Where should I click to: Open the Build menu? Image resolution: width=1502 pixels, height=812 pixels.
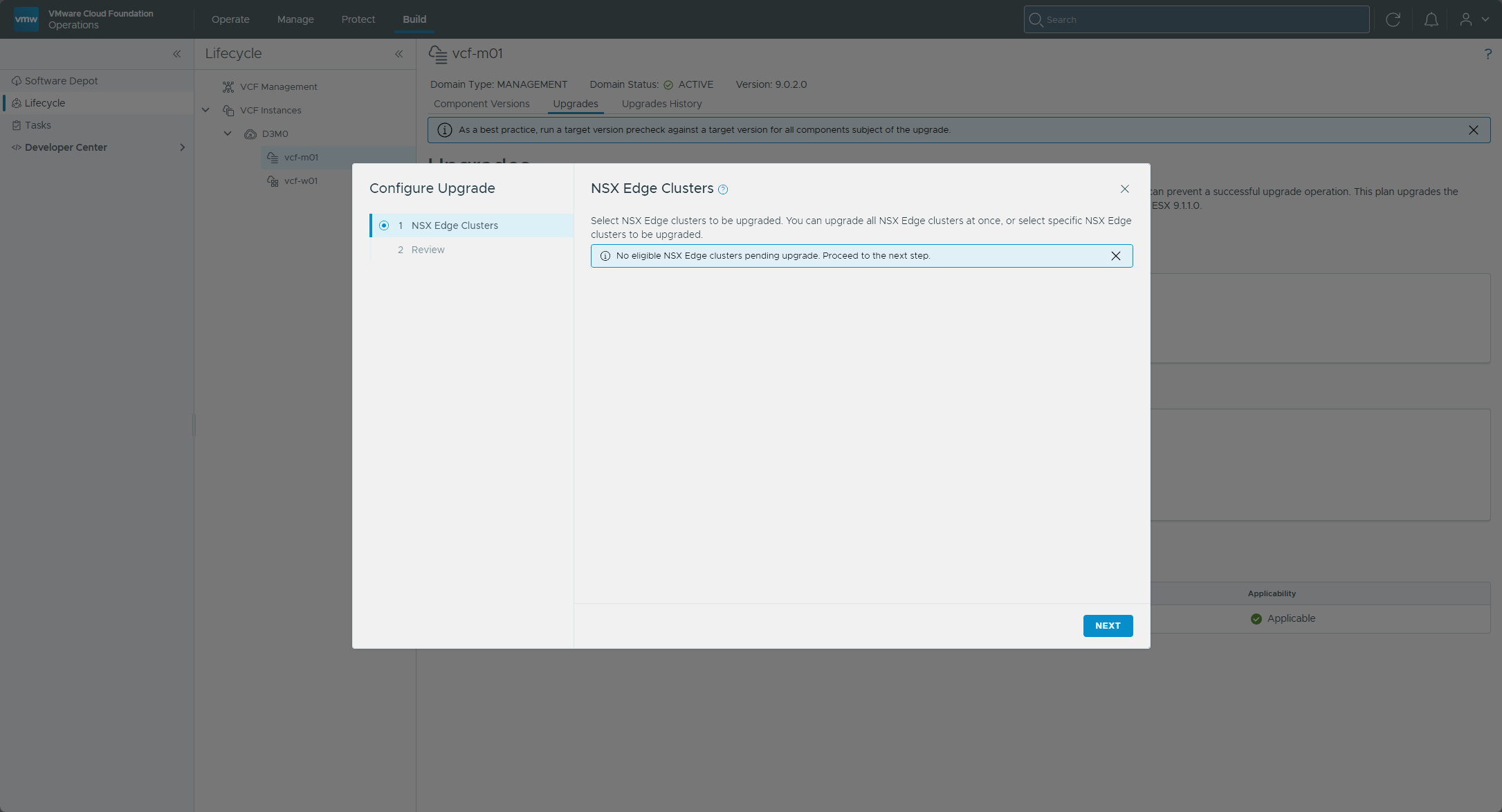click(414, 19)
